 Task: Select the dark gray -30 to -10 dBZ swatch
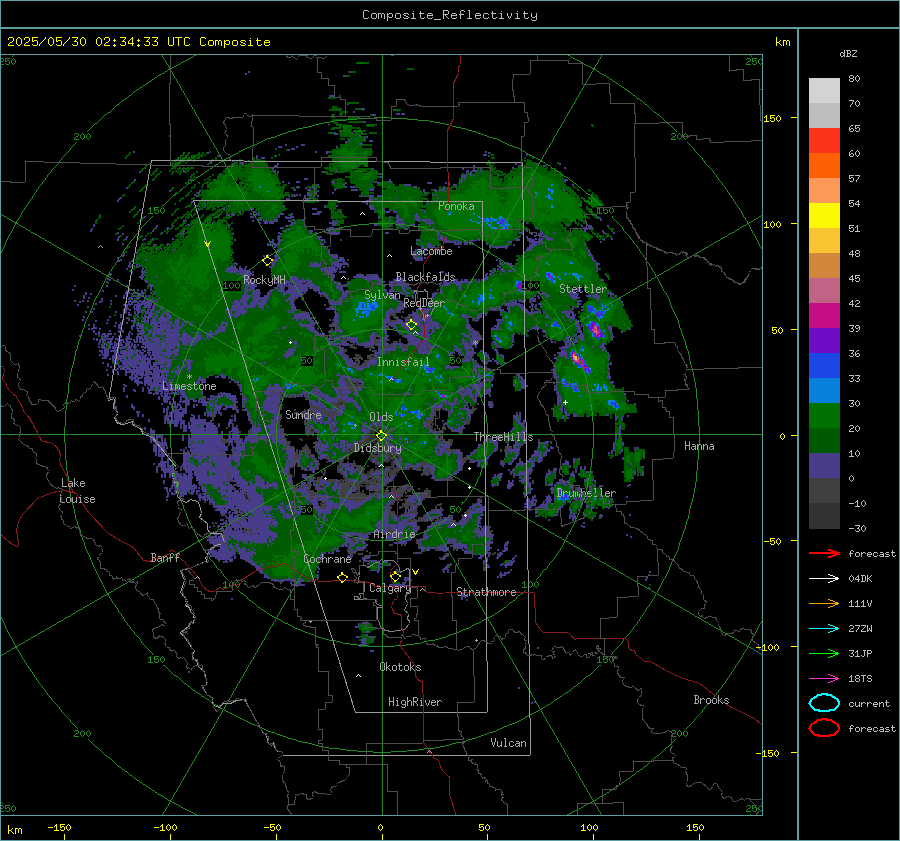(x=824, y=516)
